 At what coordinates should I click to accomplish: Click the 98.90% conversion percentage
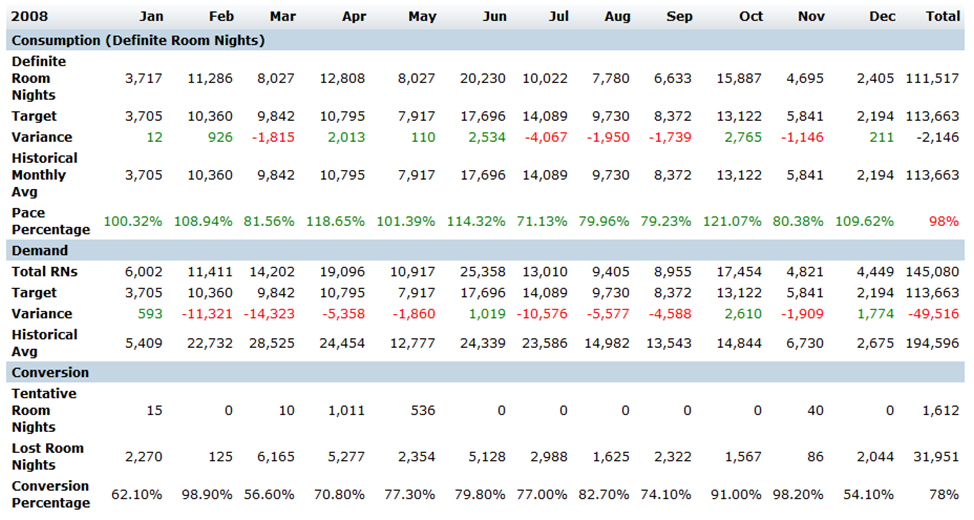207,495
